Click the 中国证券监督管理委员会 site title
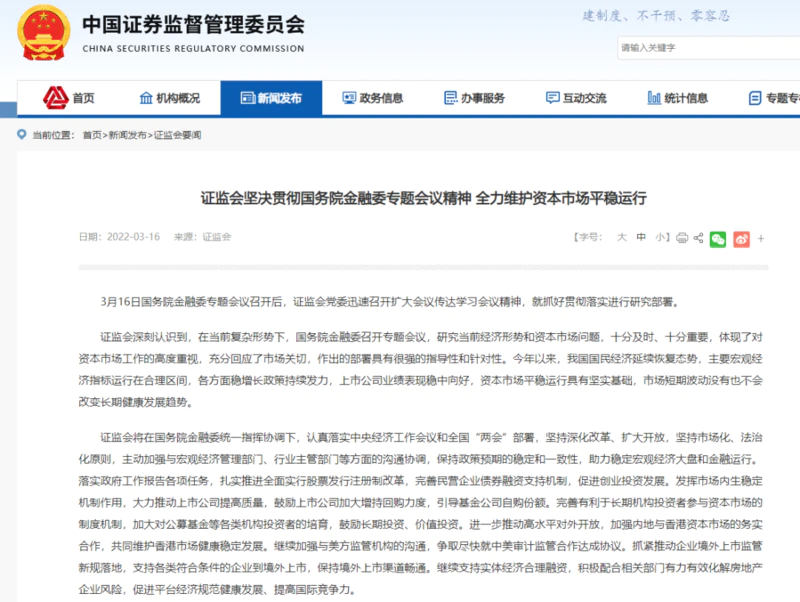Image resolution: width=800 pixels, height=602 pixels. pyautogui.click(x=193, y=24)
